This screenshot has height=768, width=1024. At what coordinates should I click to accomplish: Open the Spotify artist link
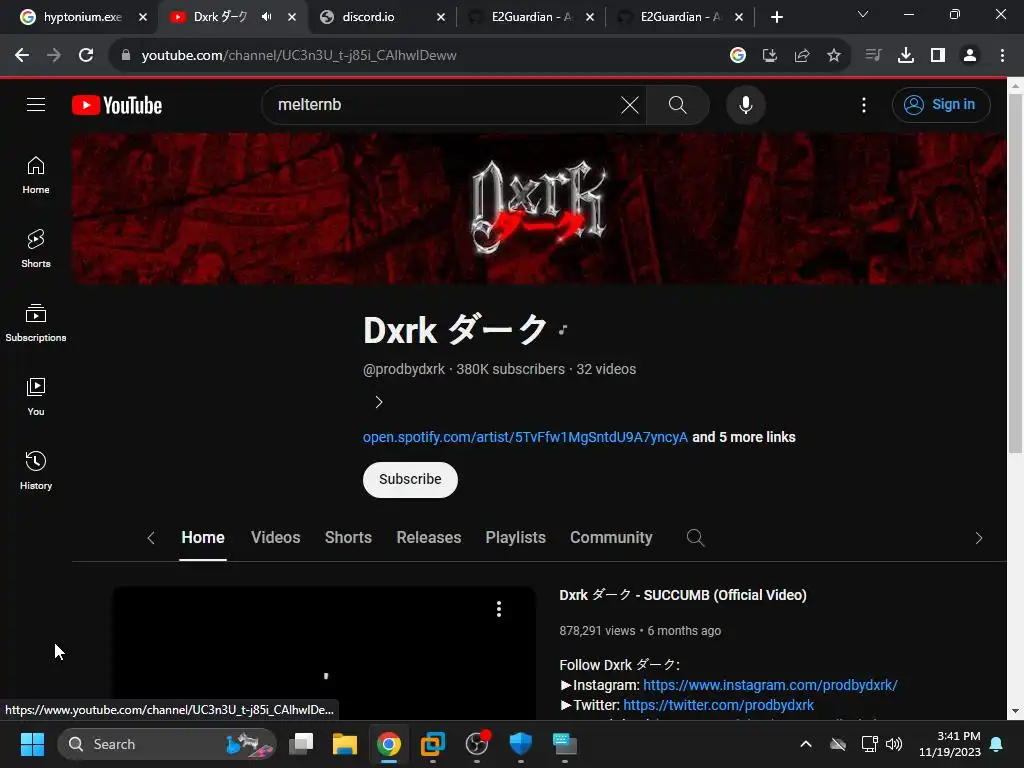tap(525, 437)
